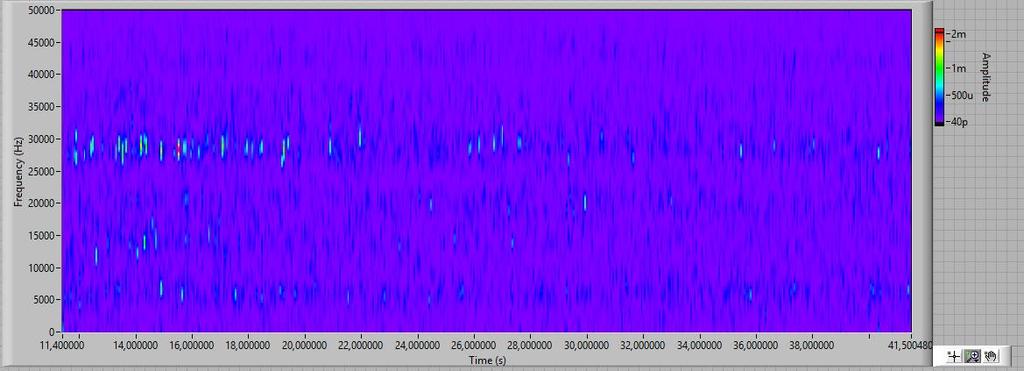Edit the 0 frequency axis minimum
The width and height of the screenshot is (1024, 371).
[52, 332]
